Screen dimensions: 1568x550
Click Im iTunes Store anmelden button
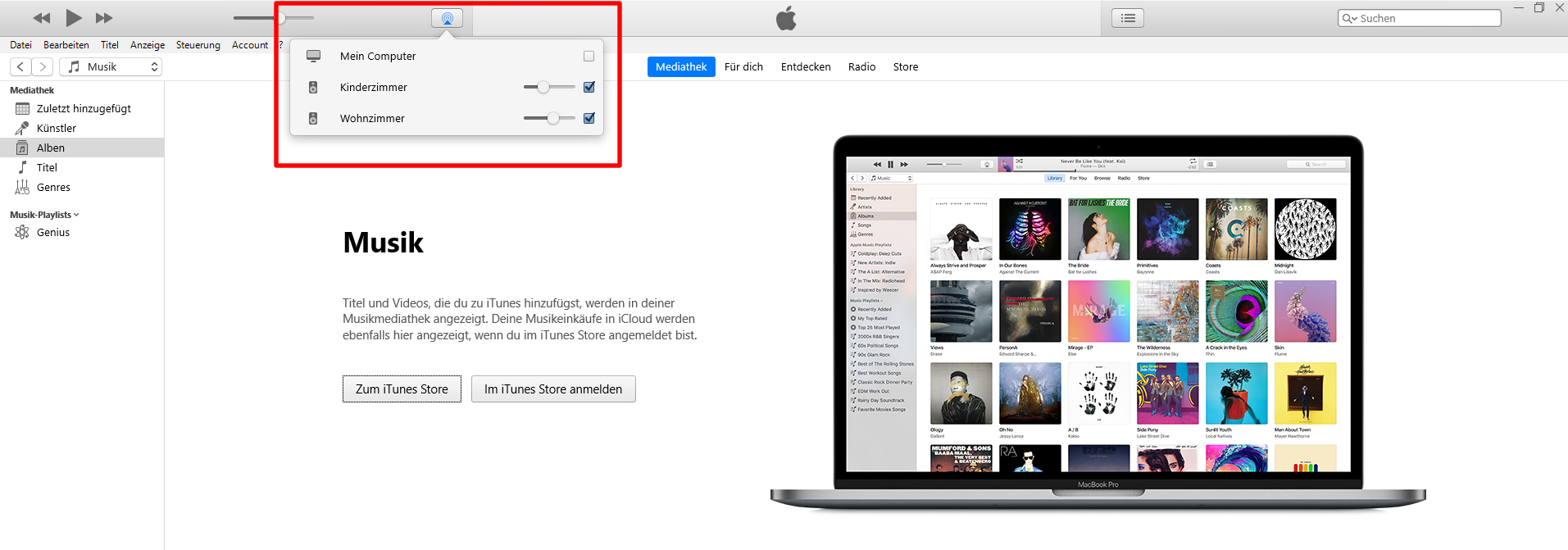click(553, 389)
